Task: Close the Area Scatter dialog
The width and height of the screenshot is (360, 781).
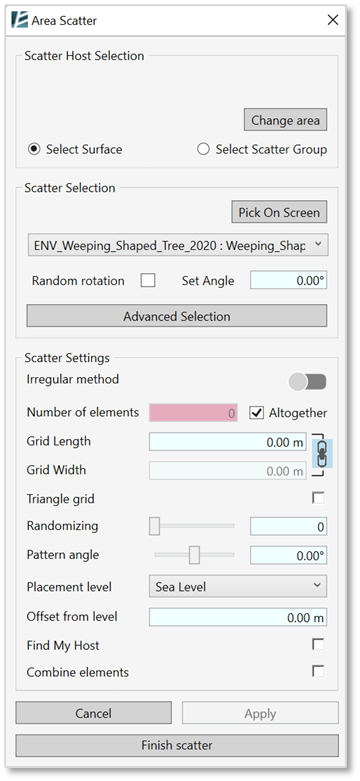Action: 333,20
